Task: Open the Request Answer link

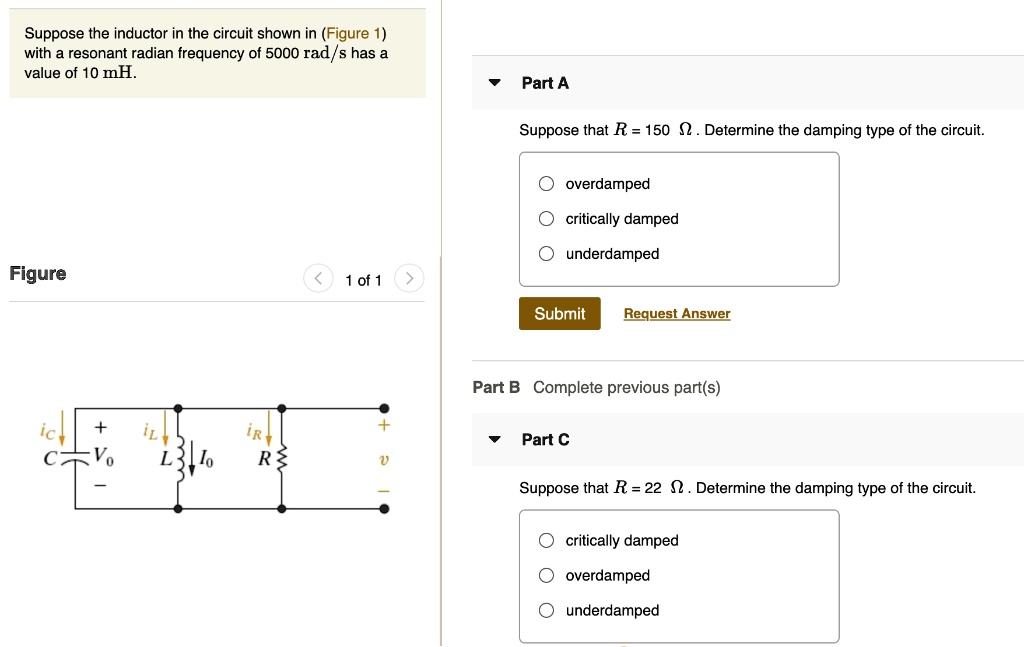Action: coord(676,313)
